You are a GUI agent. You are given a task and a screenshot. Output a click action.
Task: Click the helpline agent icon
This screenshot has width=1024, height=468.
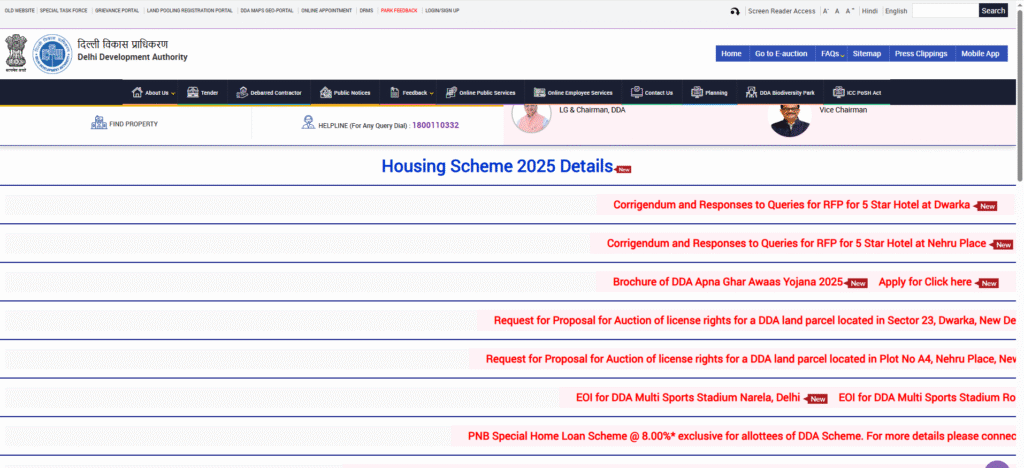tap(308, 123)
